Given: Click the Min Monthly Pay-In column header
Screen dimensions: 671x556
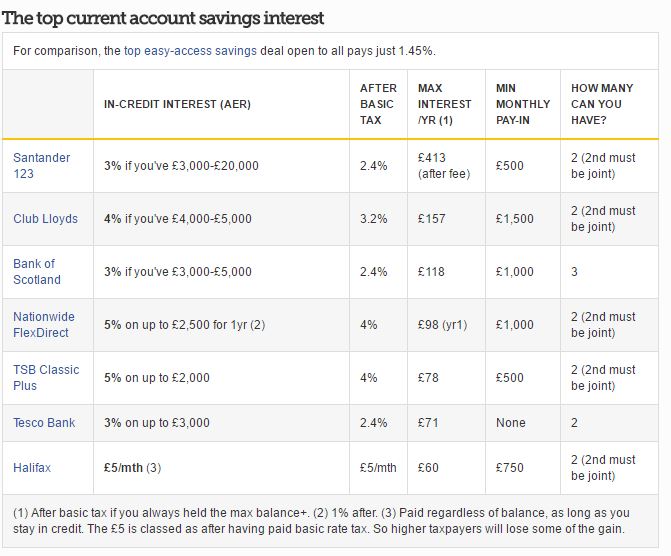Looking at the screenshot, I should 522,104.
